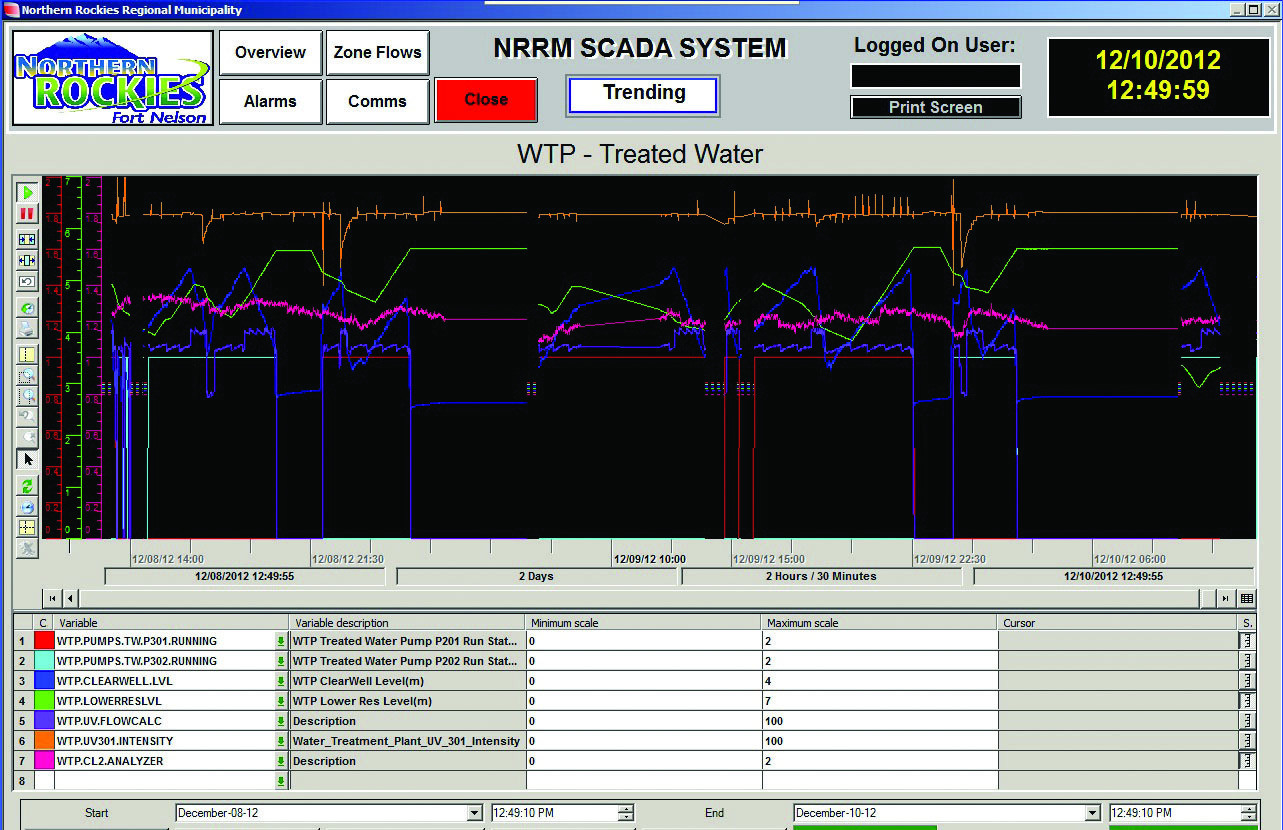Click the Print Screen button
Viewport: 1283px width, 830px height.
tap(935, 108)
